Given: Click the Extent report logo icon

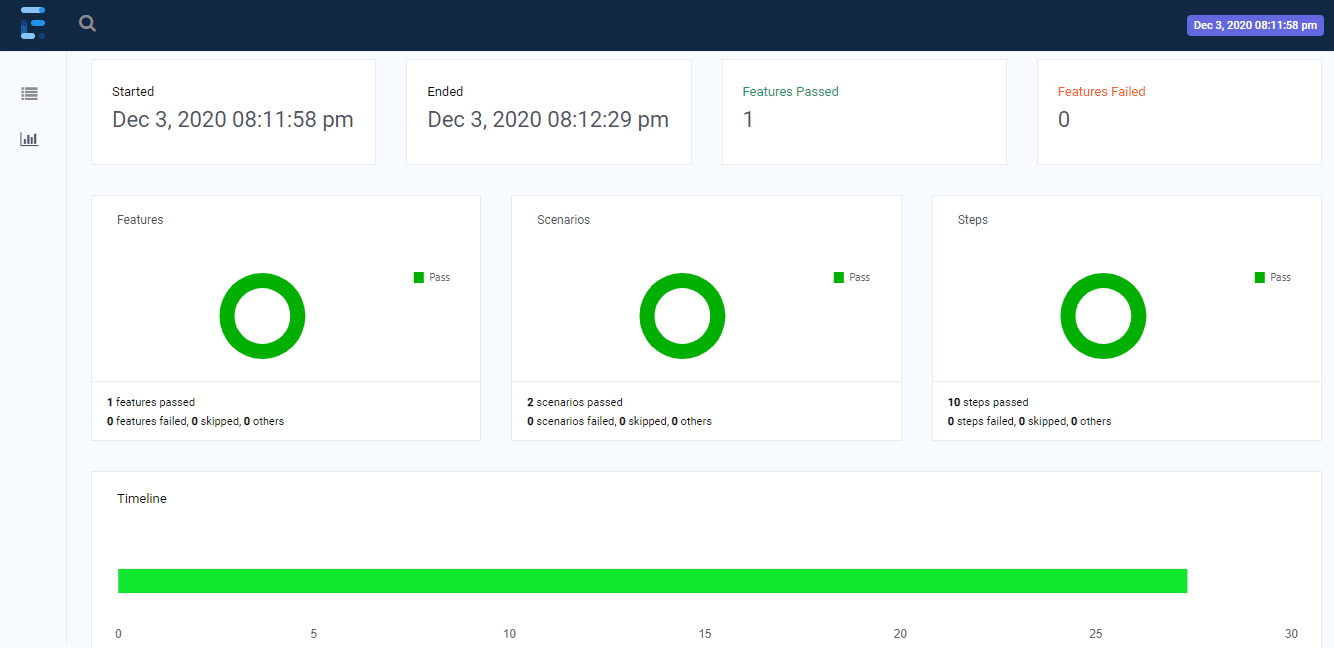Looking at the screenshot, I should 32,23.
